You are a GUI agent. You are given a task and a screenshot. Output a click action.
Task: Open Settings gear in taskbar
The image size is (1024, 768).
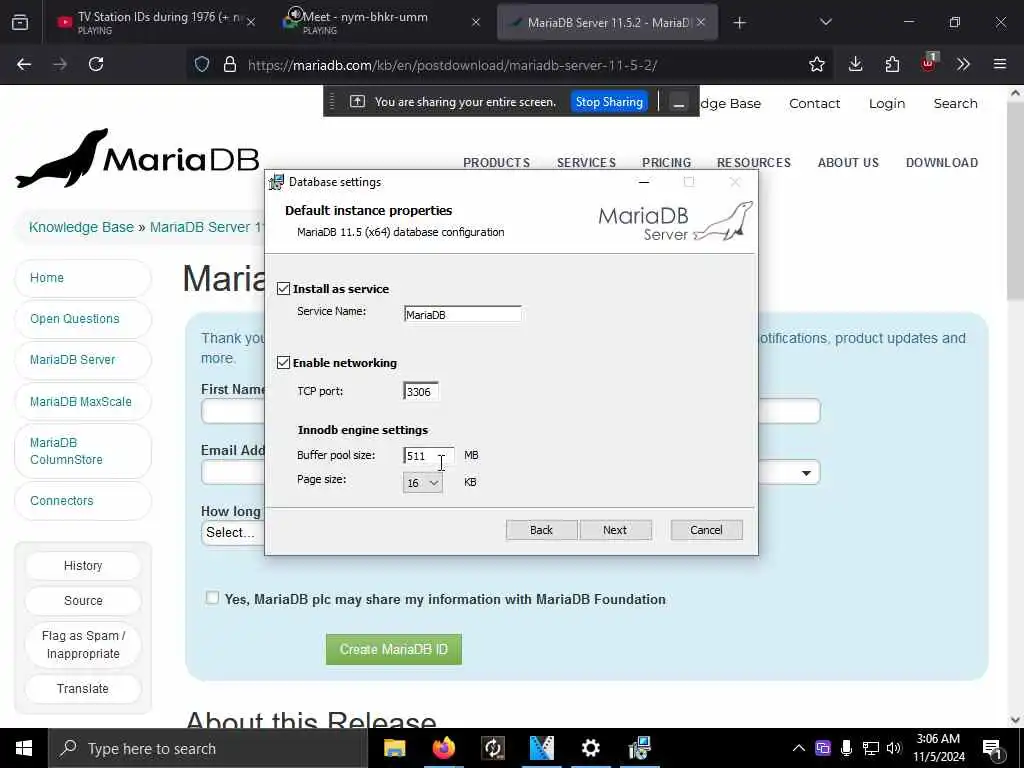590,748
